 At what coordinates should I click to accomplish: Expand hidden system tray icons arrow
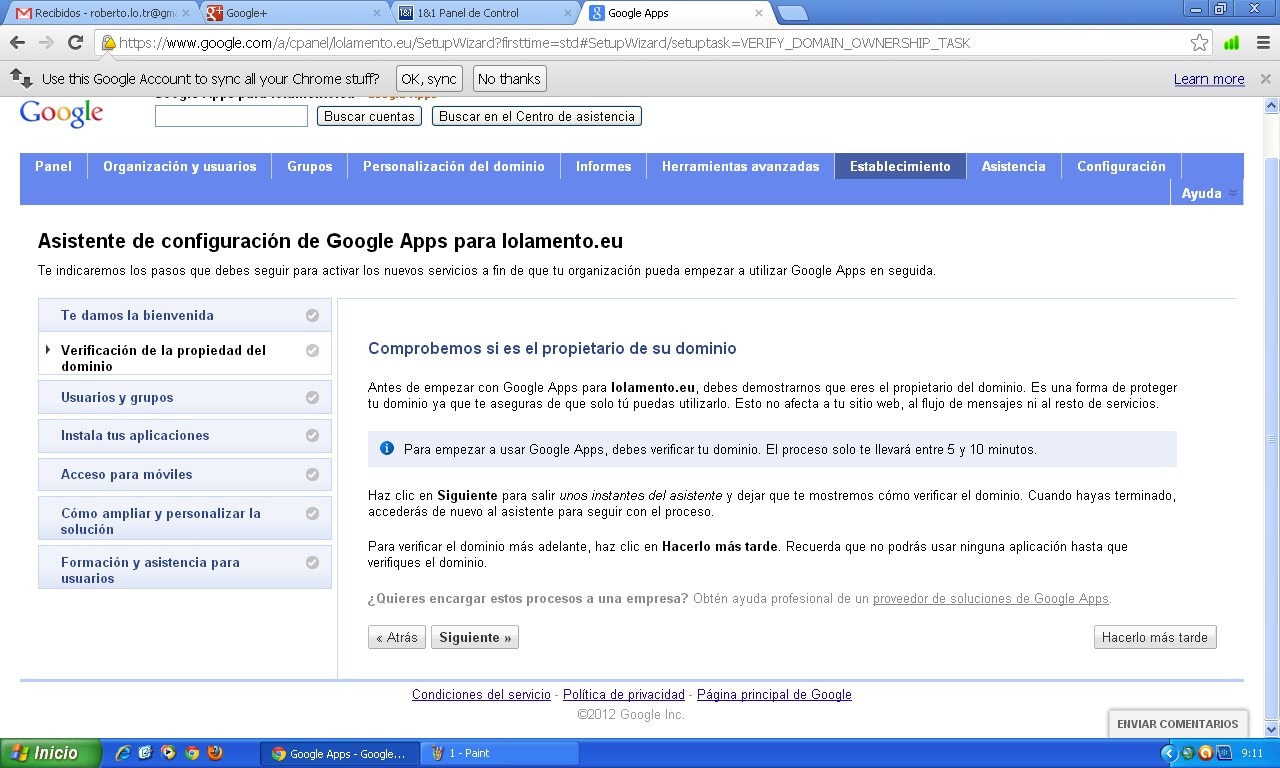1169,753
